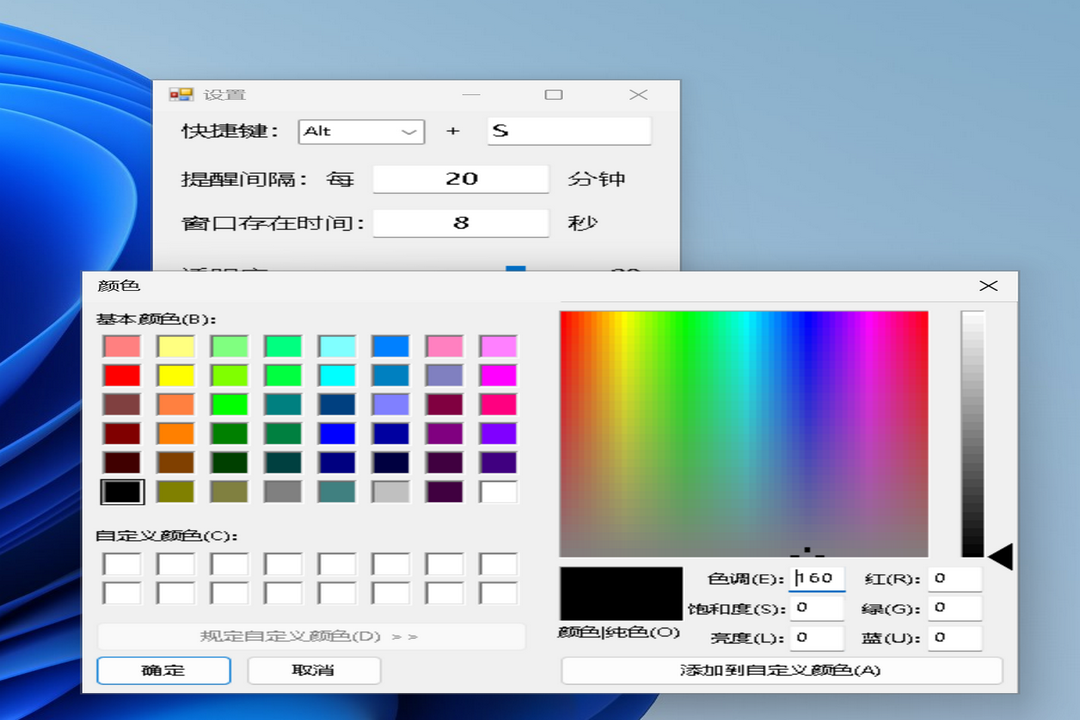The height and width of the screenshot is (720, 1080).
Task: Click the 添加到自定义颜色 button
Action: pyautogui.click(x=781, y=670)
